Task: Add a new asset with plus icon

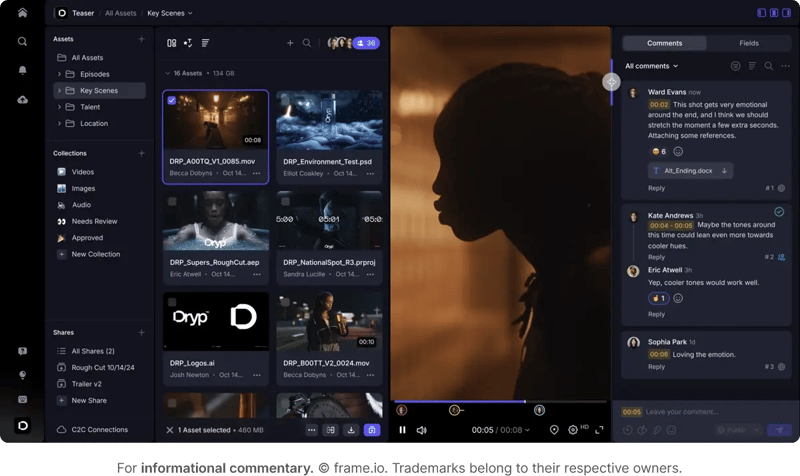Action: [290, 43]
